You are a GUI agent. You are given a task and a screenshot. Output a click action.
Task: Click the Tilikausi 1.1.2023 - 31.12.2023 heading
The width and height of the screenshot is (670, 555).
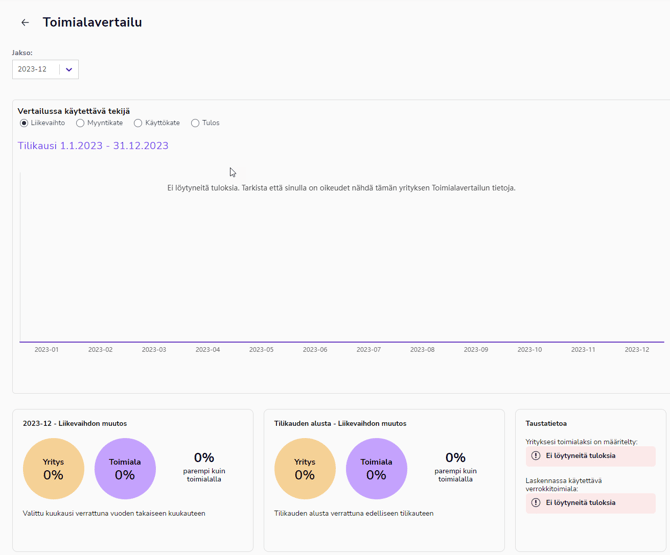[93, 146]
